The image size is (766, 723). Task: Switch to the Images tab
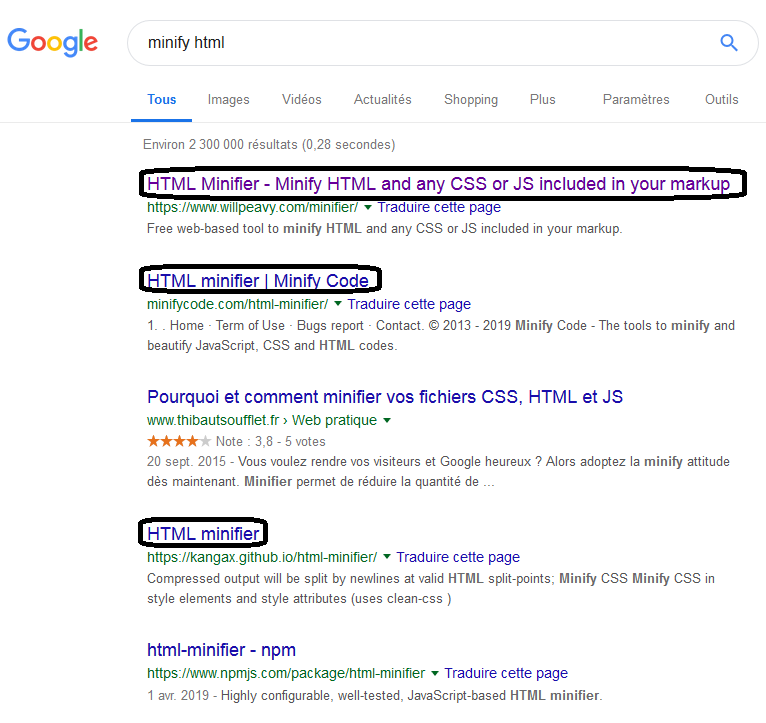tap(228, 100)
